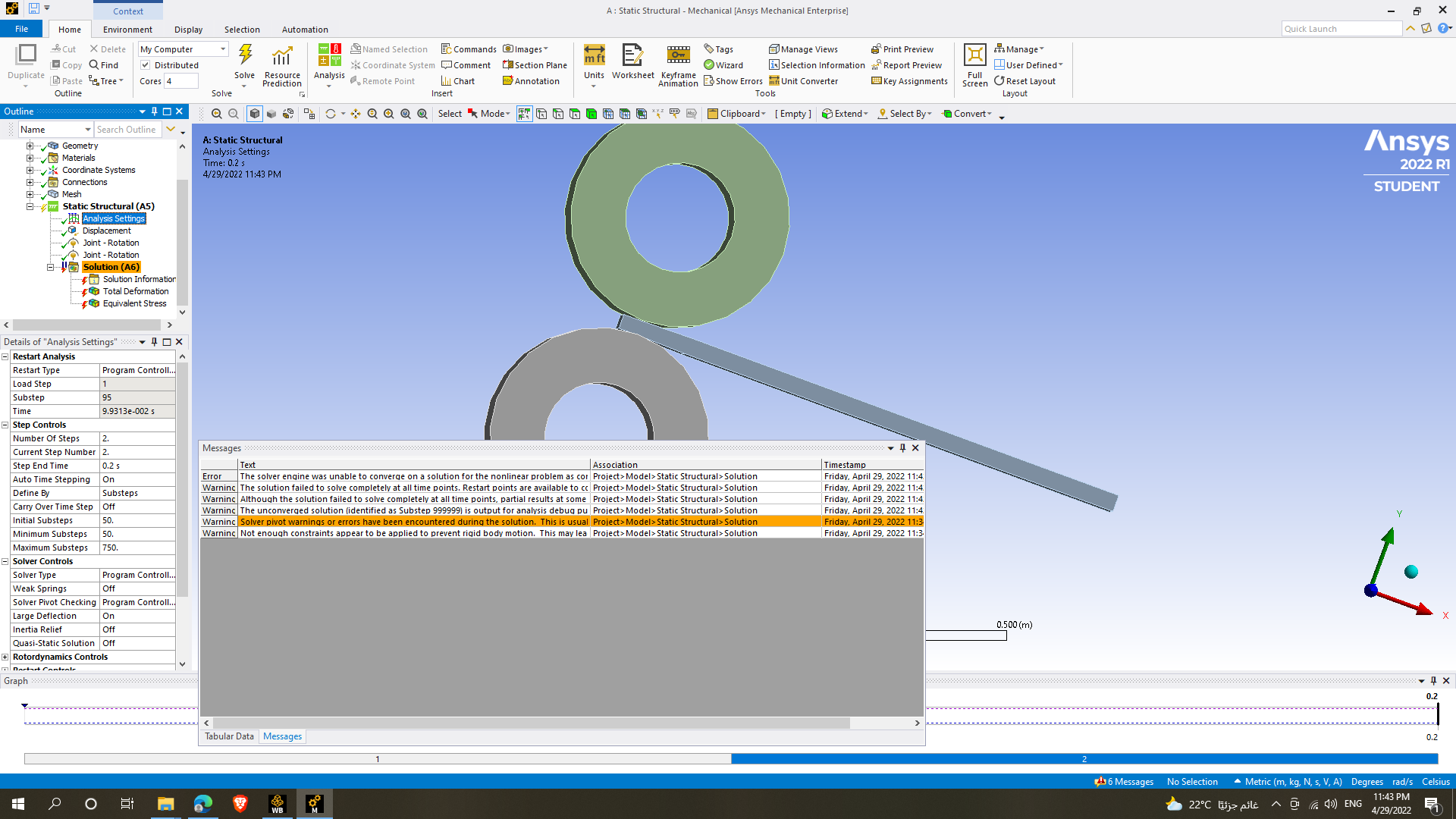Click step 2 on the timeline bar
This screenshot has width=1456, height=819.
coord(1084,759)
